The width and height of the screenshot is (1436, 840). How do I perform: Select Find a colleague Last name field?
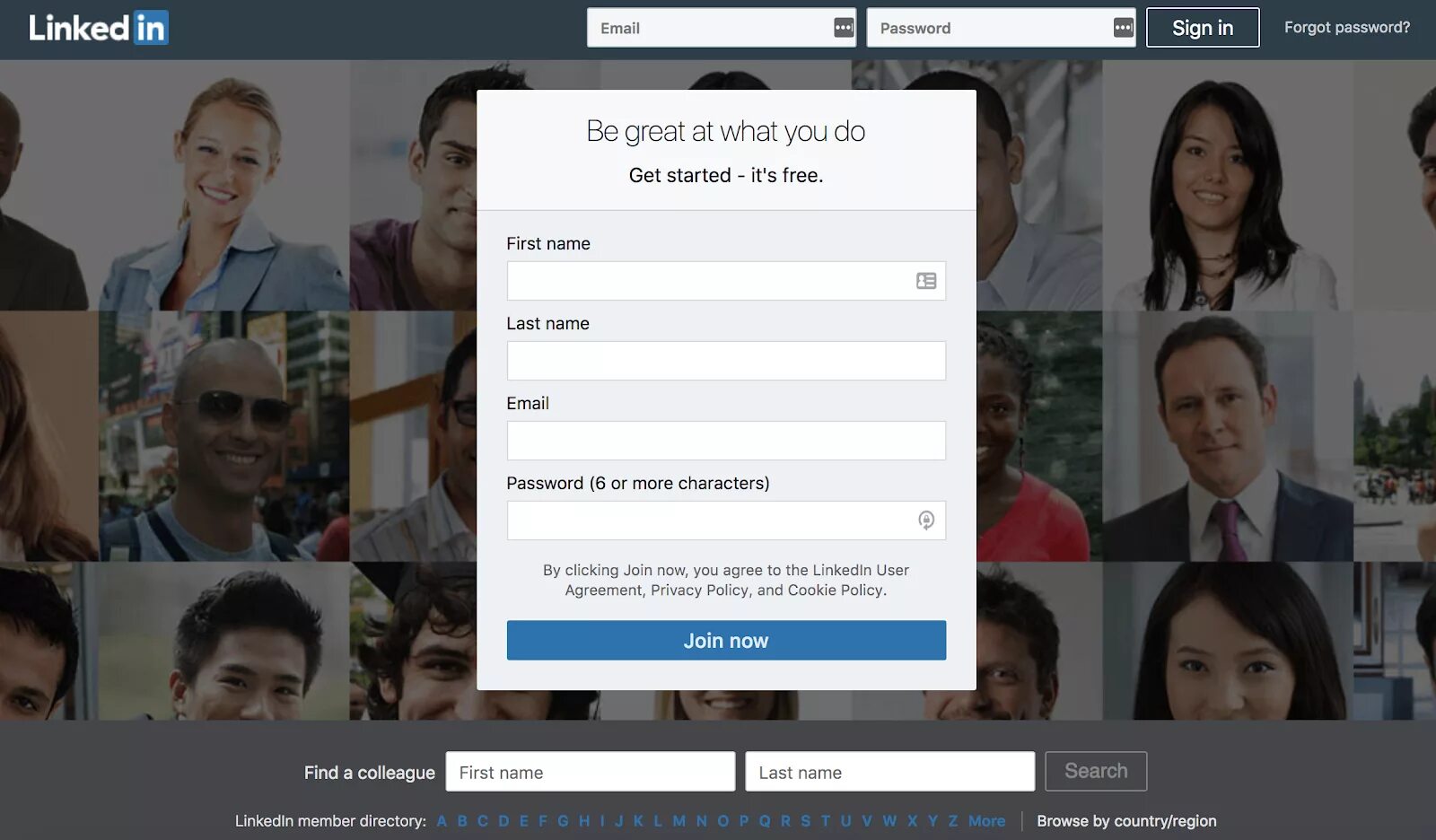coord(889,772)
